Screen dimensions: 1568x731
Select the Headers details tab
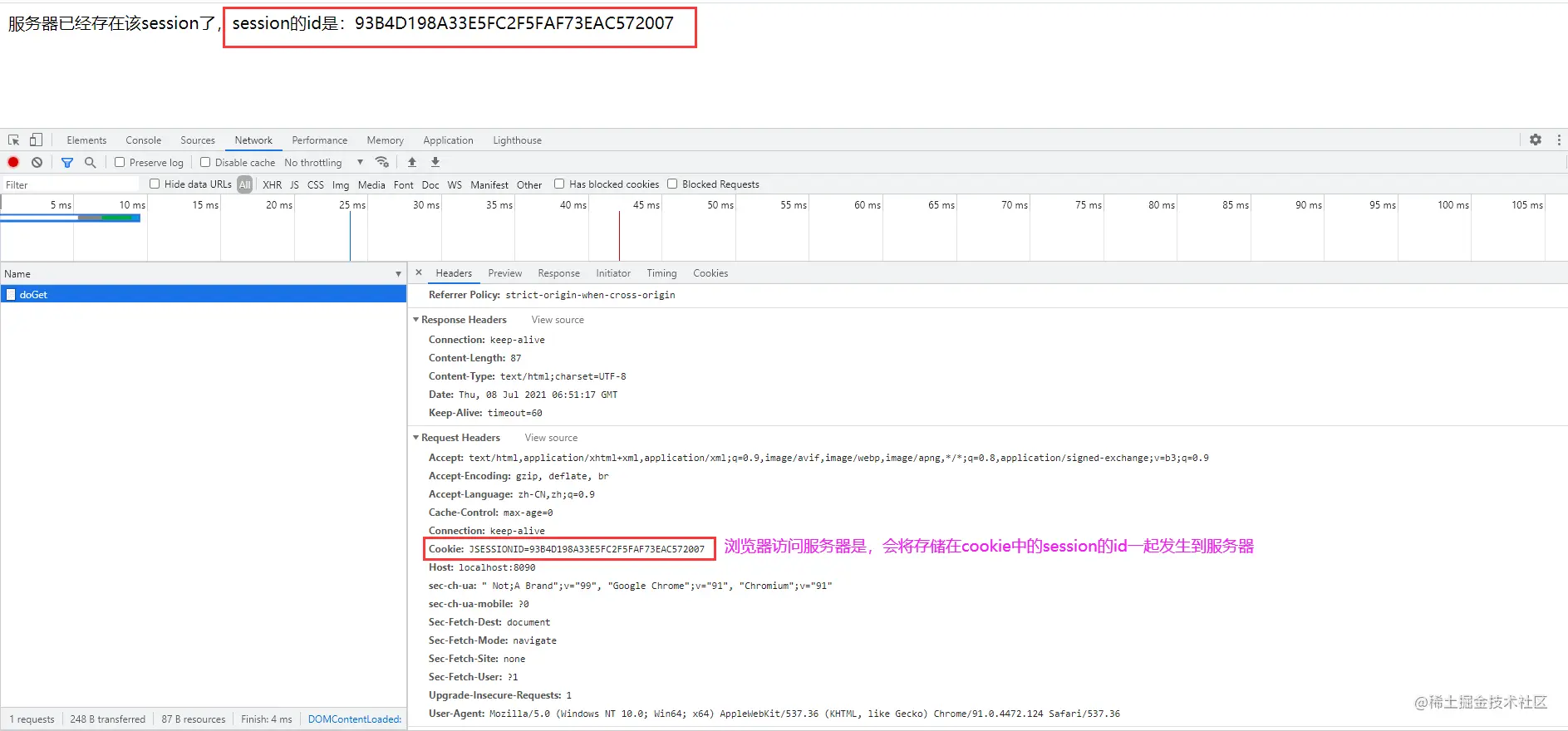454,273
